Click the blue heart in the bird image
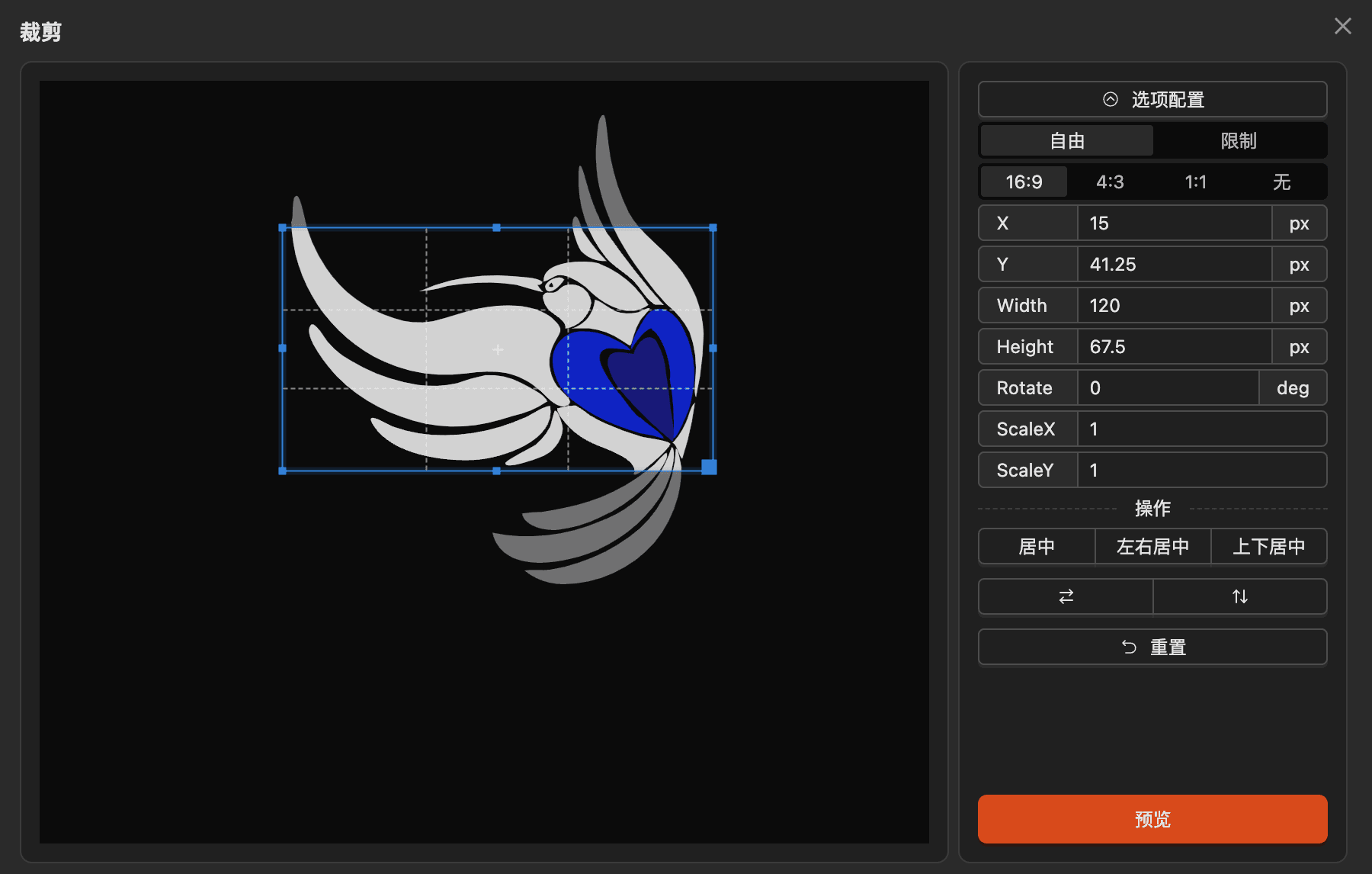This screenshot has width=1372, height=874. [x=625, y=374]
